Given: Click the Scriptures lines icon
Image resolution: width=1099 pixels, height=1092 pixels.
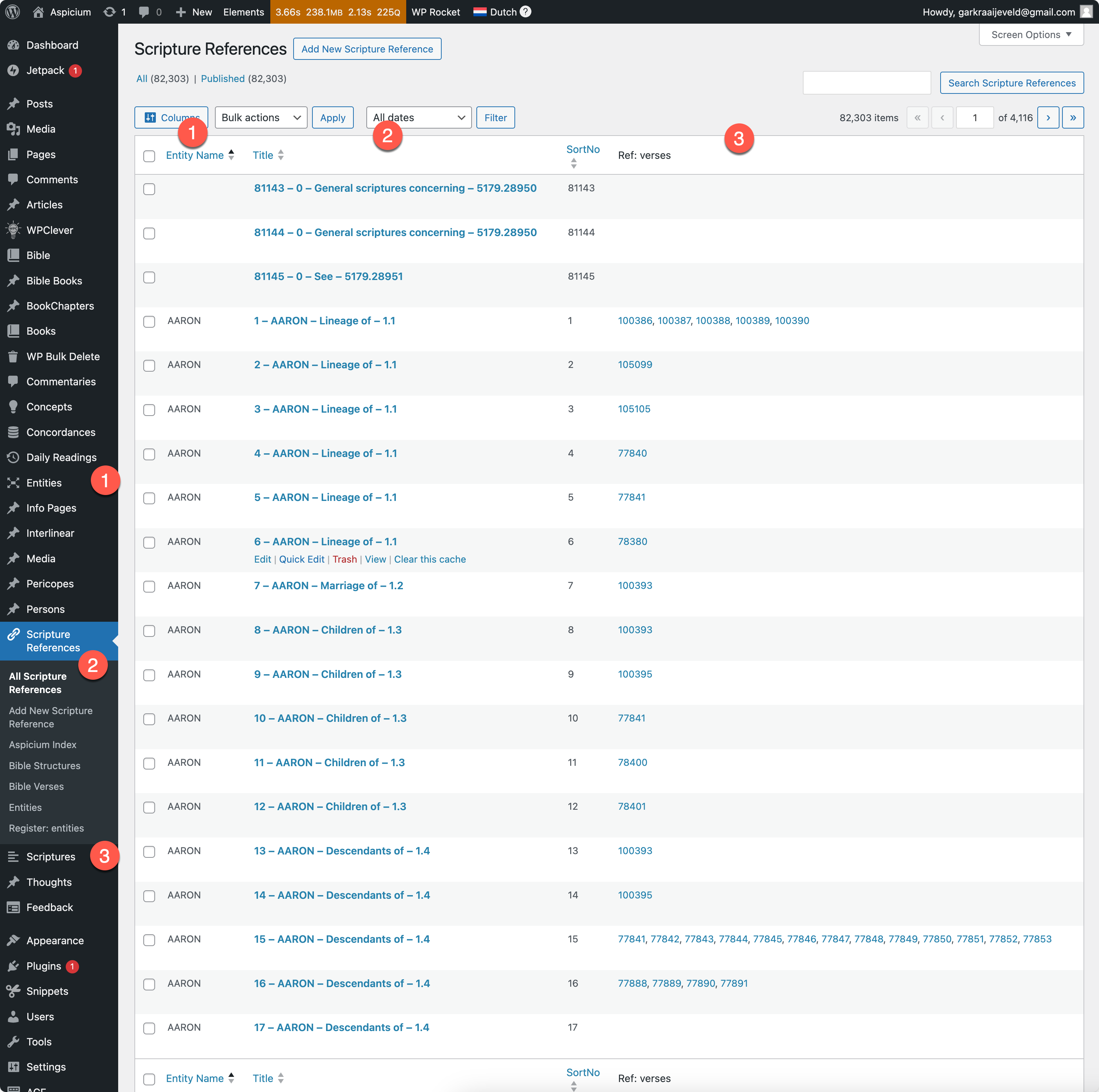Looking at the screenshot, I should coord(14,856).
